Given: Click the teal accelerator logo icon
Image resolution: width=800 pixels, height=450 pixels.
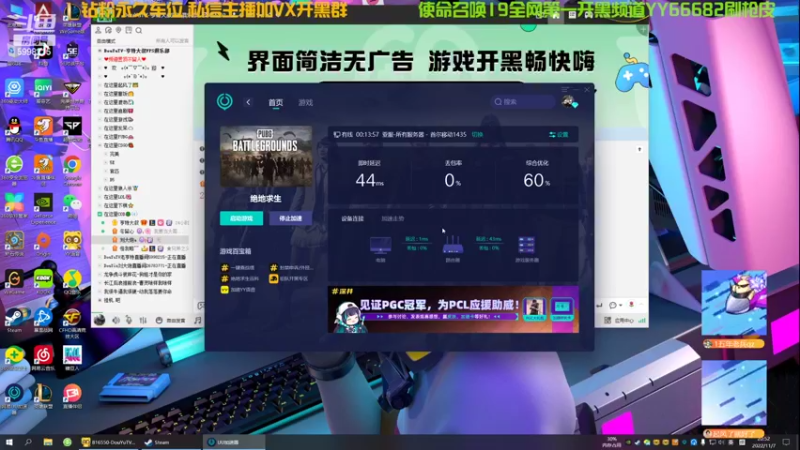Looking at the screenshot, I should coord(224,102).
